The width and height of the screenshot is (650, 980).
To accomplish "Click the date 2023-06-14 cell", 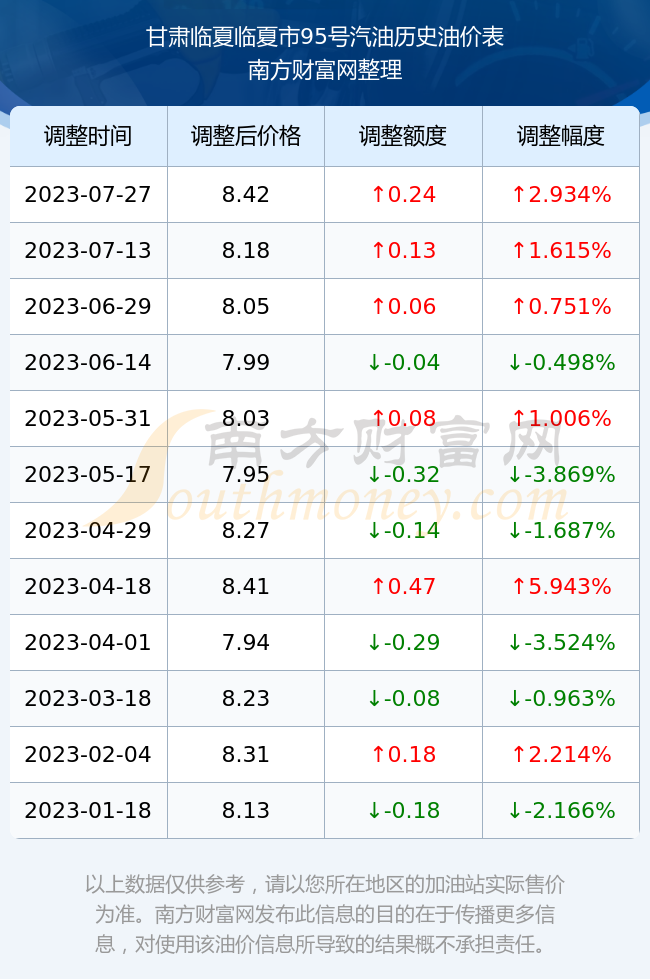I will (88, 362).
